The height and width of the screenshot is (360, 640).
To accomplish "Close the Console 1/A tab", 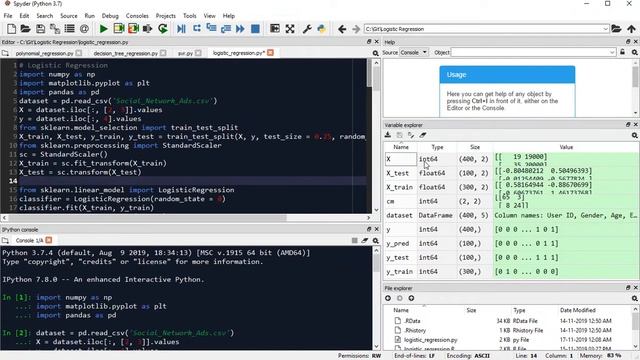I will [49, 240].
